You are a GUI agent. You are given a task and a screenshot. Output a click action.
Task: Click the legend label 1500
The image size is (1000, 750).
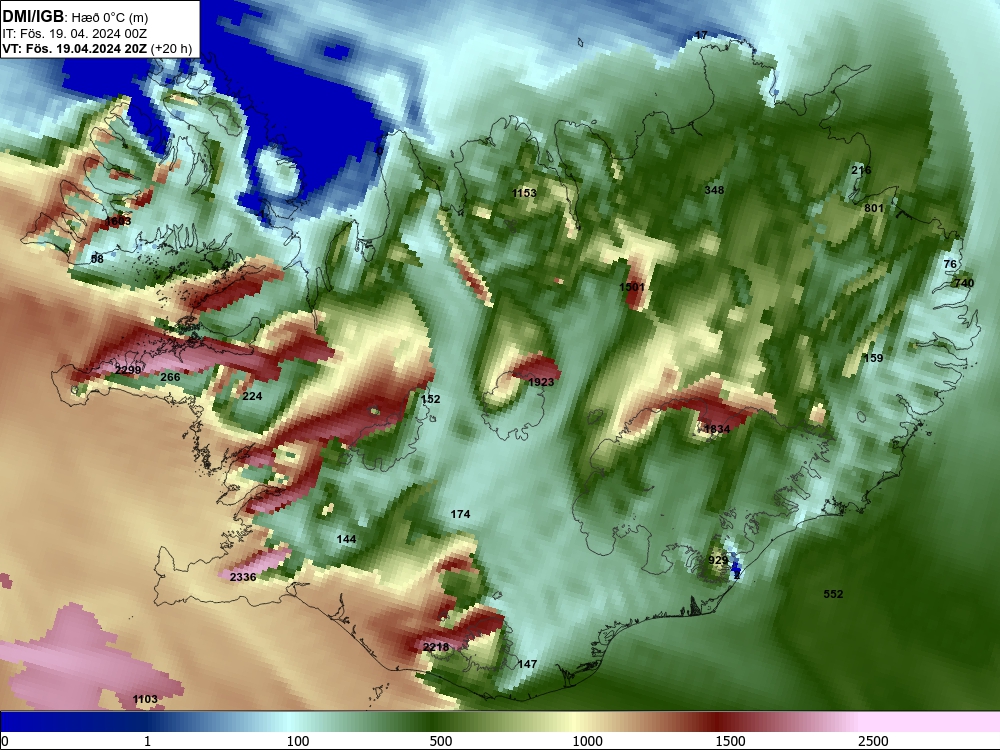coord(730,741)
